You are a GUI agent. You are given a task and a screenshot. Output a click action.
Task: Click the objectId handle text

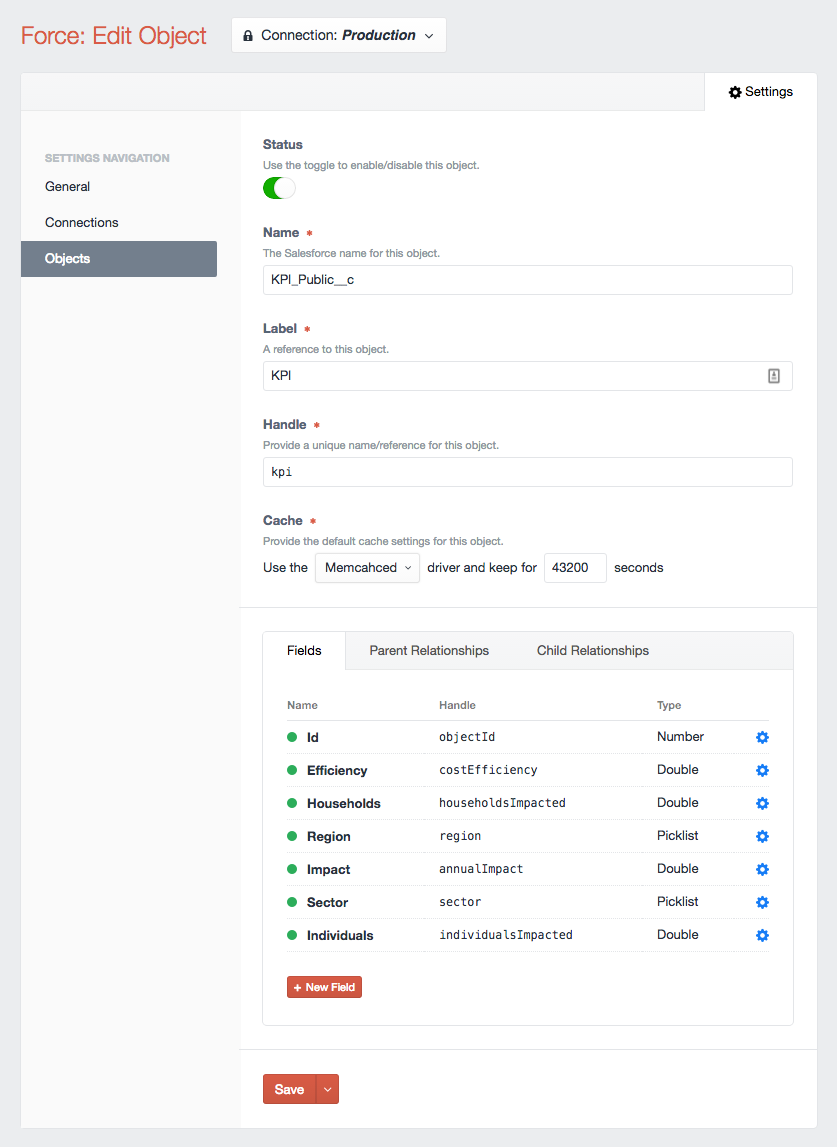pos(467,737)
